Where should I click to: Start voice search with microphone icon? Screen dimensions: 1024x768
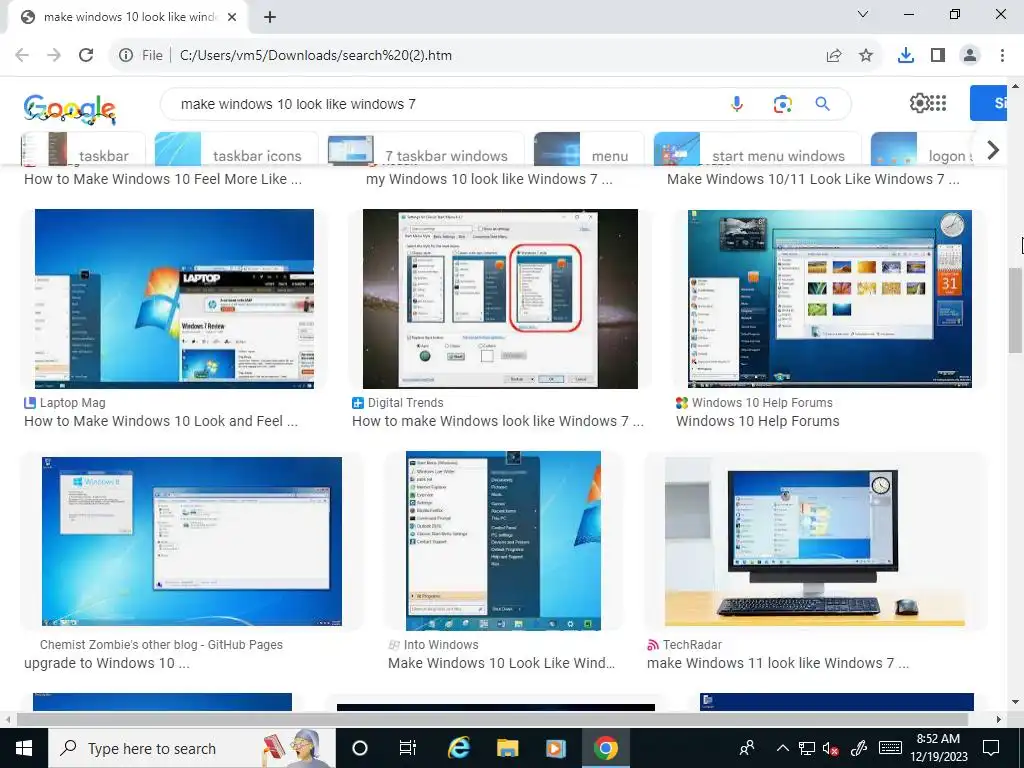coord(737,104)
